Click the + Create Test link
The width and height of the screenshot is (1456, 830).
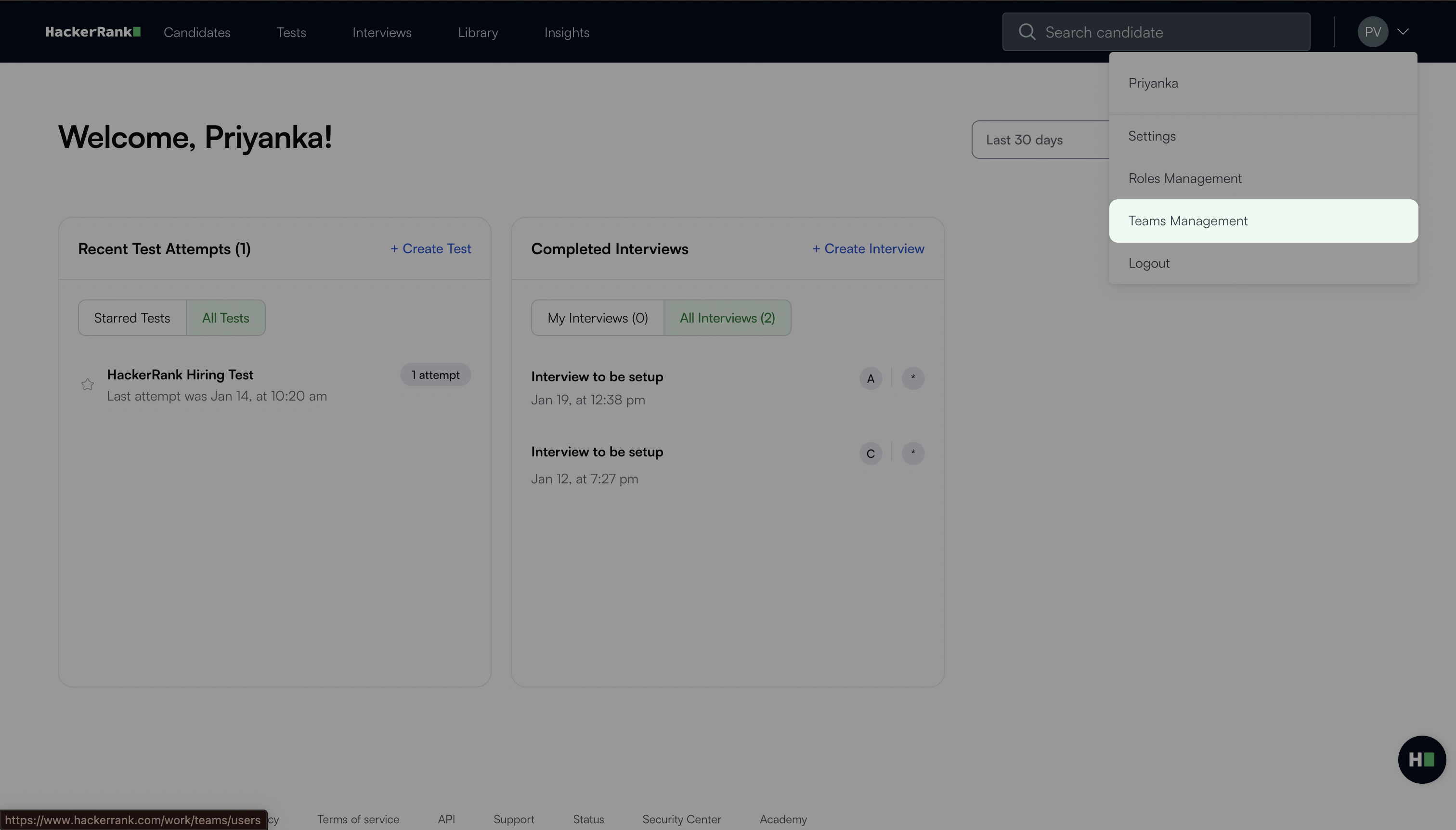click(430, 249)
